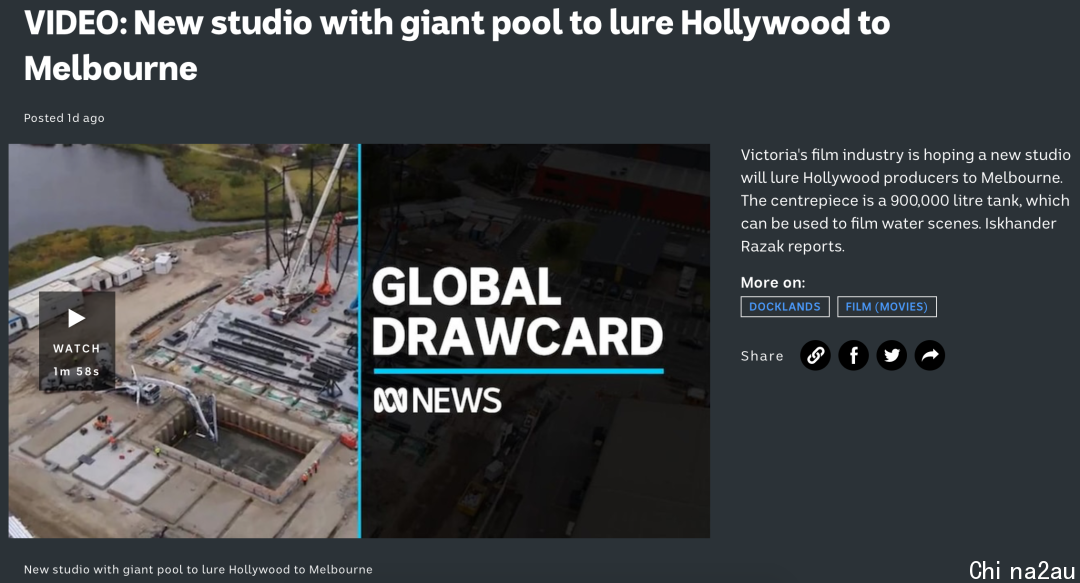Select the video headline about Melbourne studio
This screenshot has height=583, width=1080.
[x=457, y=45]
